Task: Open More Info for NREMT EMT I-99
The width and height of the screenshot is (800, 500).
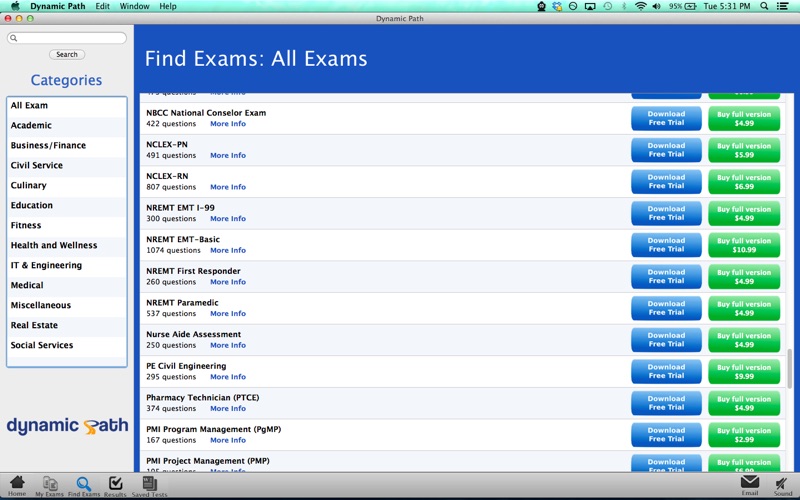Action: coord(228,218)
